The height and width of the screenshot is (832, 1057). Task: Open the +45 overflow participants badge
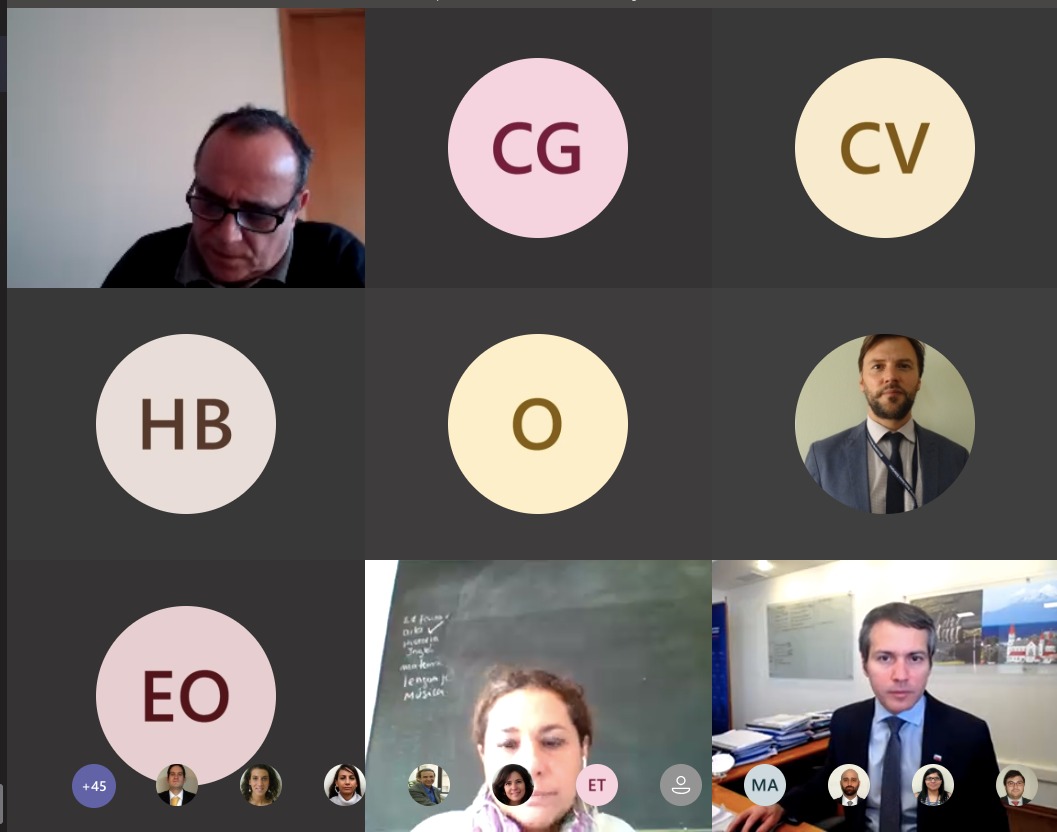pyautogui.click(x=94, y=785)
